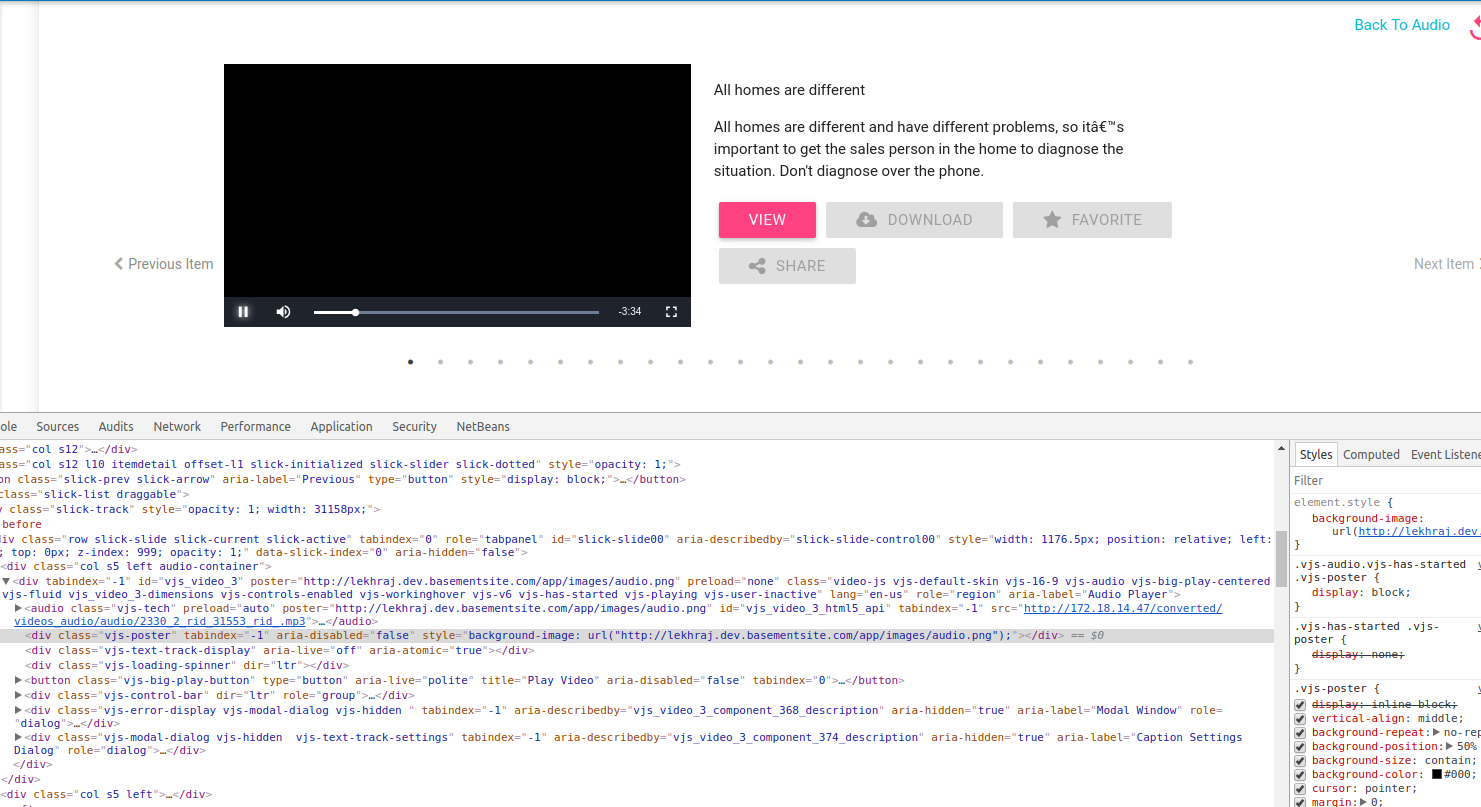The height and width of the screenshot is (807, 1481).
Task: Click the Previous Item chevron arrow
Action: tap(119, 263)
